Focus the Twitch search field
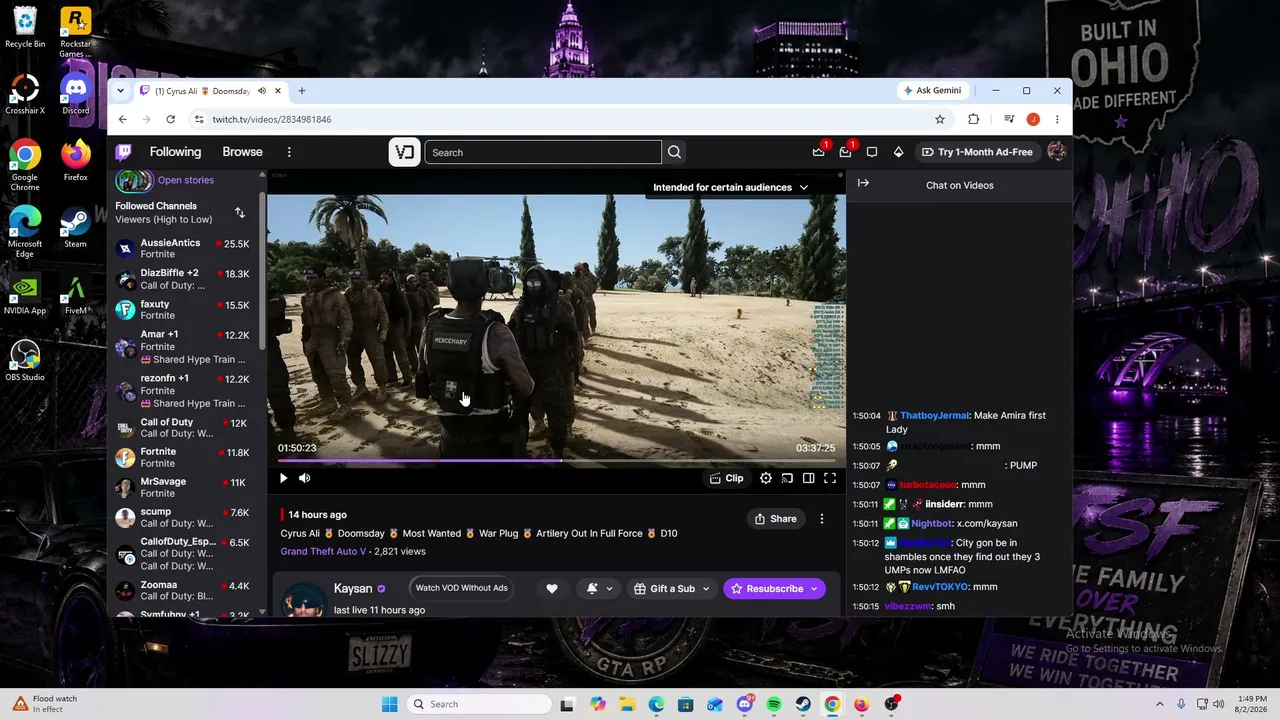The width and height of the screenshot is (1280, 720). coord(543,152)
